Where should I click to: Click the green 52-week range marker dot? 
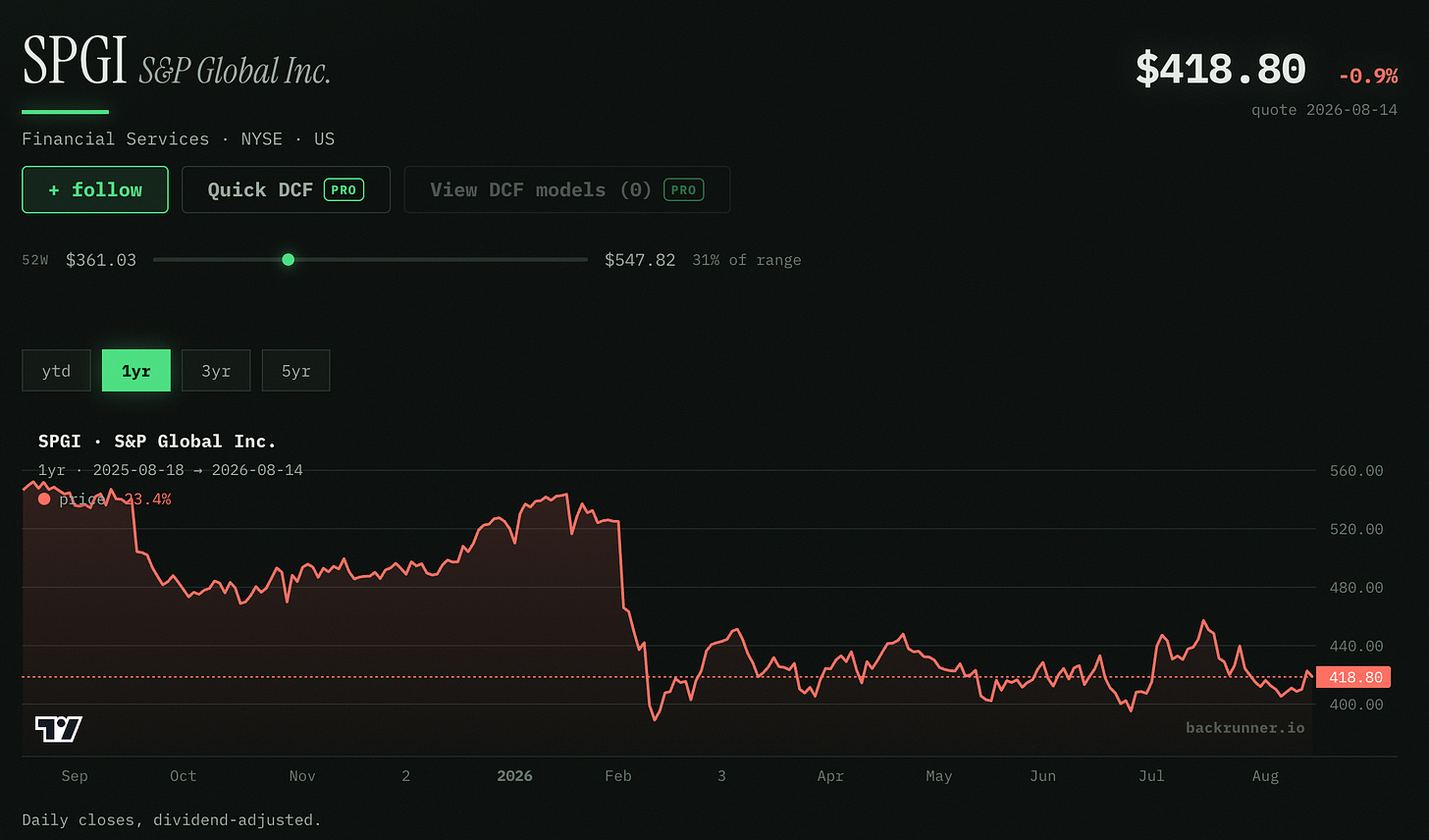288,260
